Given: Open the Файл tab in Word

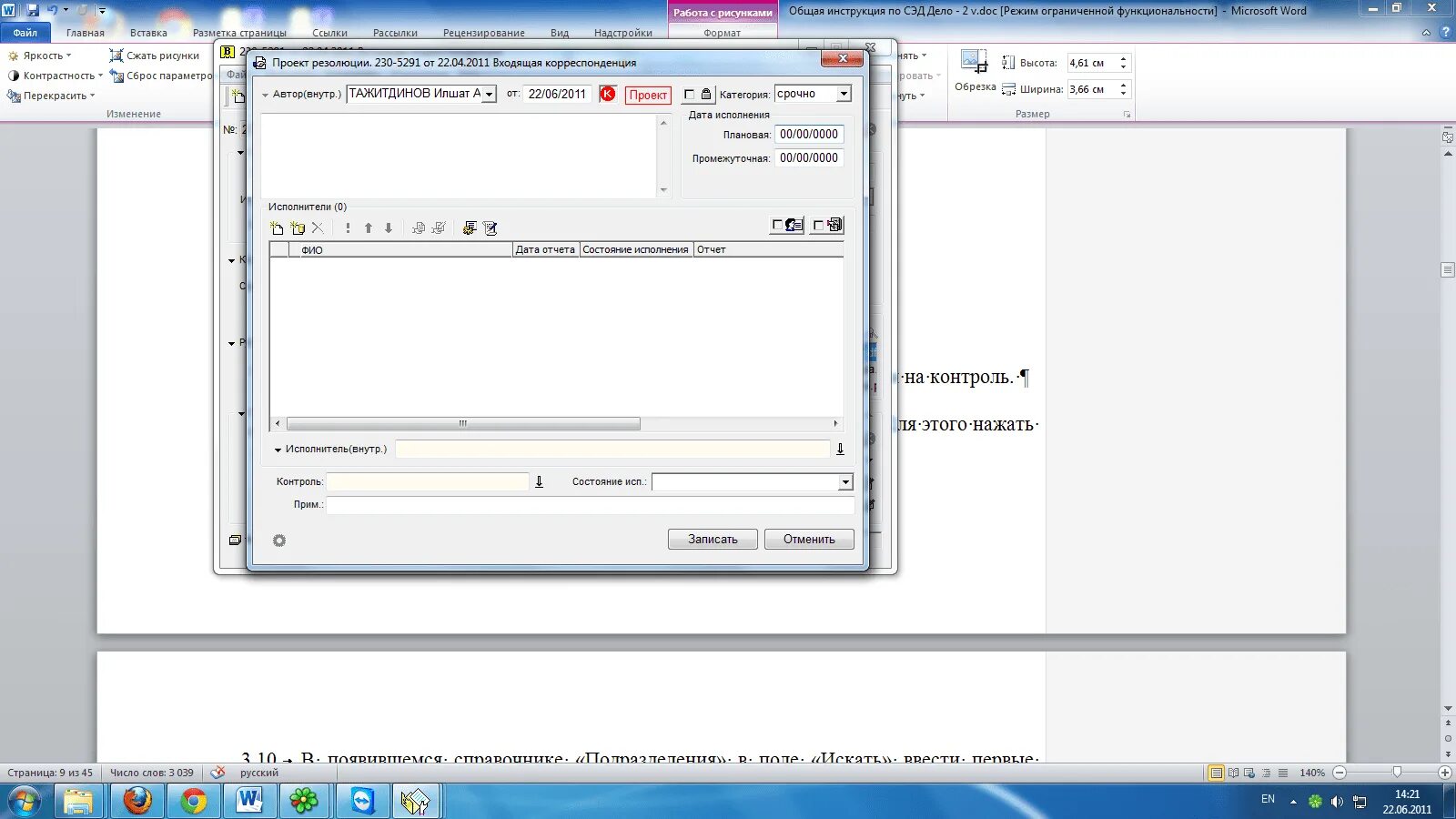Looking at the screenshot, I should pyautogui.click(x=25, y=33).
